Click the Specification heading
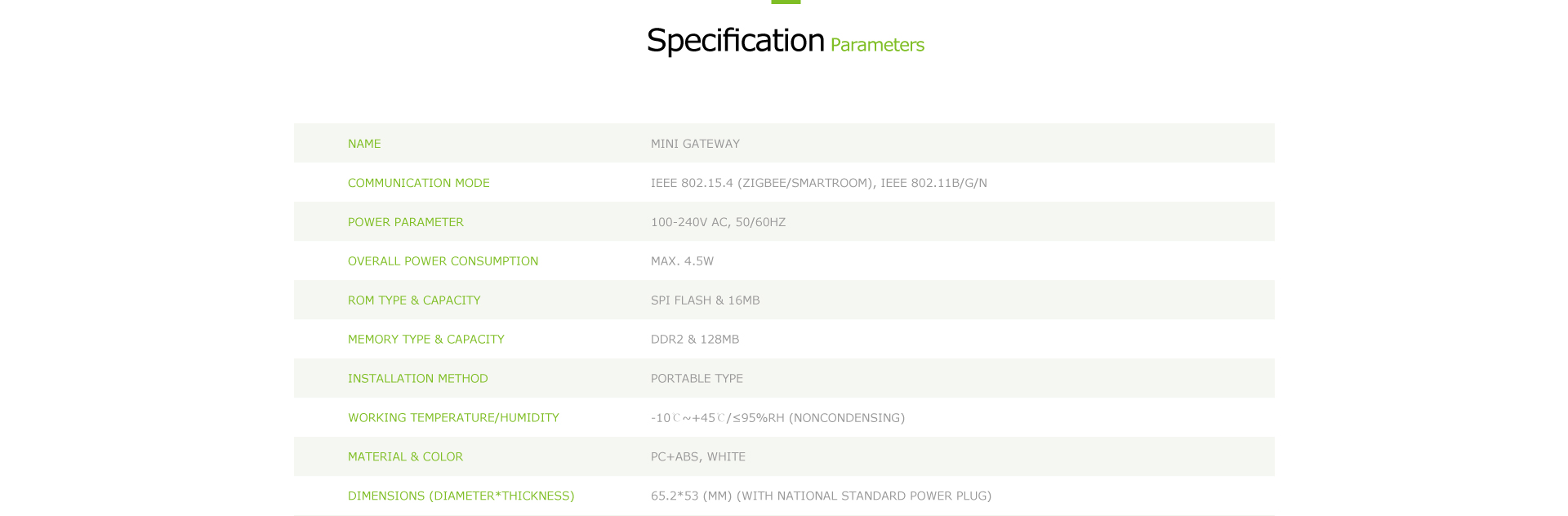This screenshot has width=1568, height=516. (x=736, y=41)
